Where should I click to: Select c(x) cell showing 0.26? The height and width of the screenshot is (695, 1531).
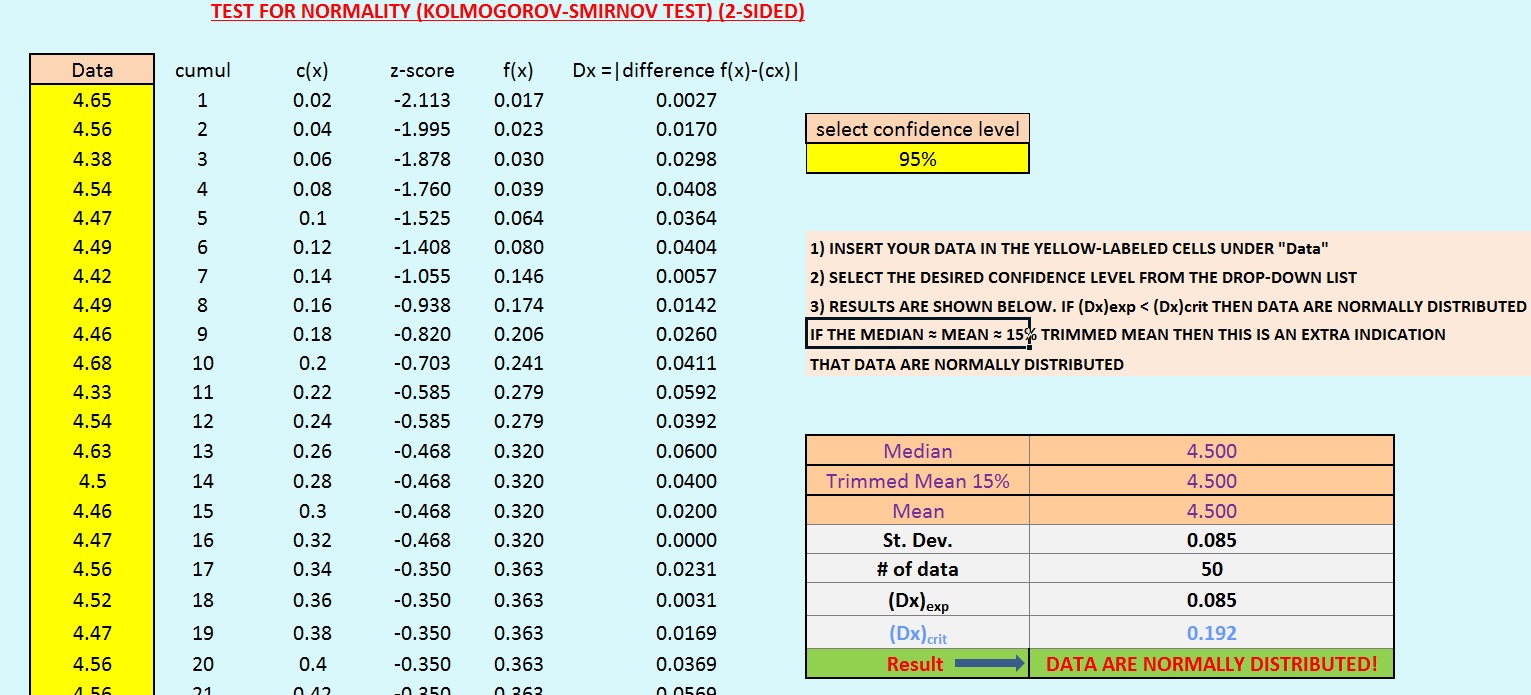click(312, 451)
